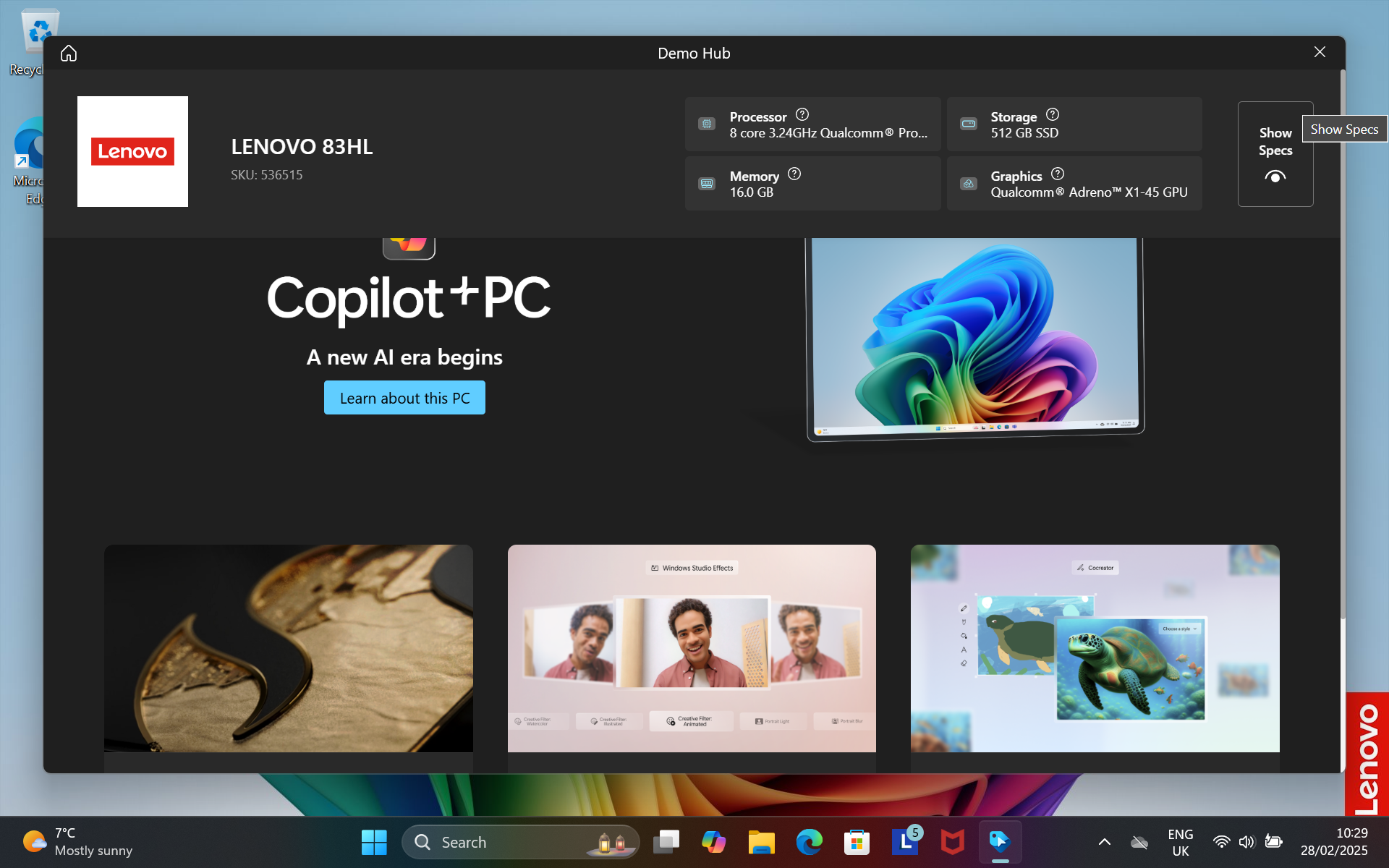Open File Explorer from taskbar
Screen dimensions: 1389x868
[x=761, y=842]
